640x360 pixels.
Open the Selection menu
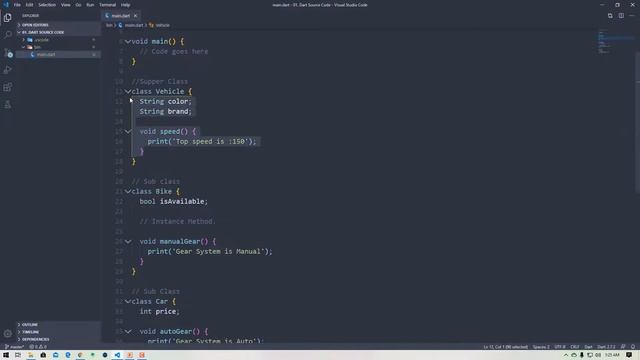47,5
